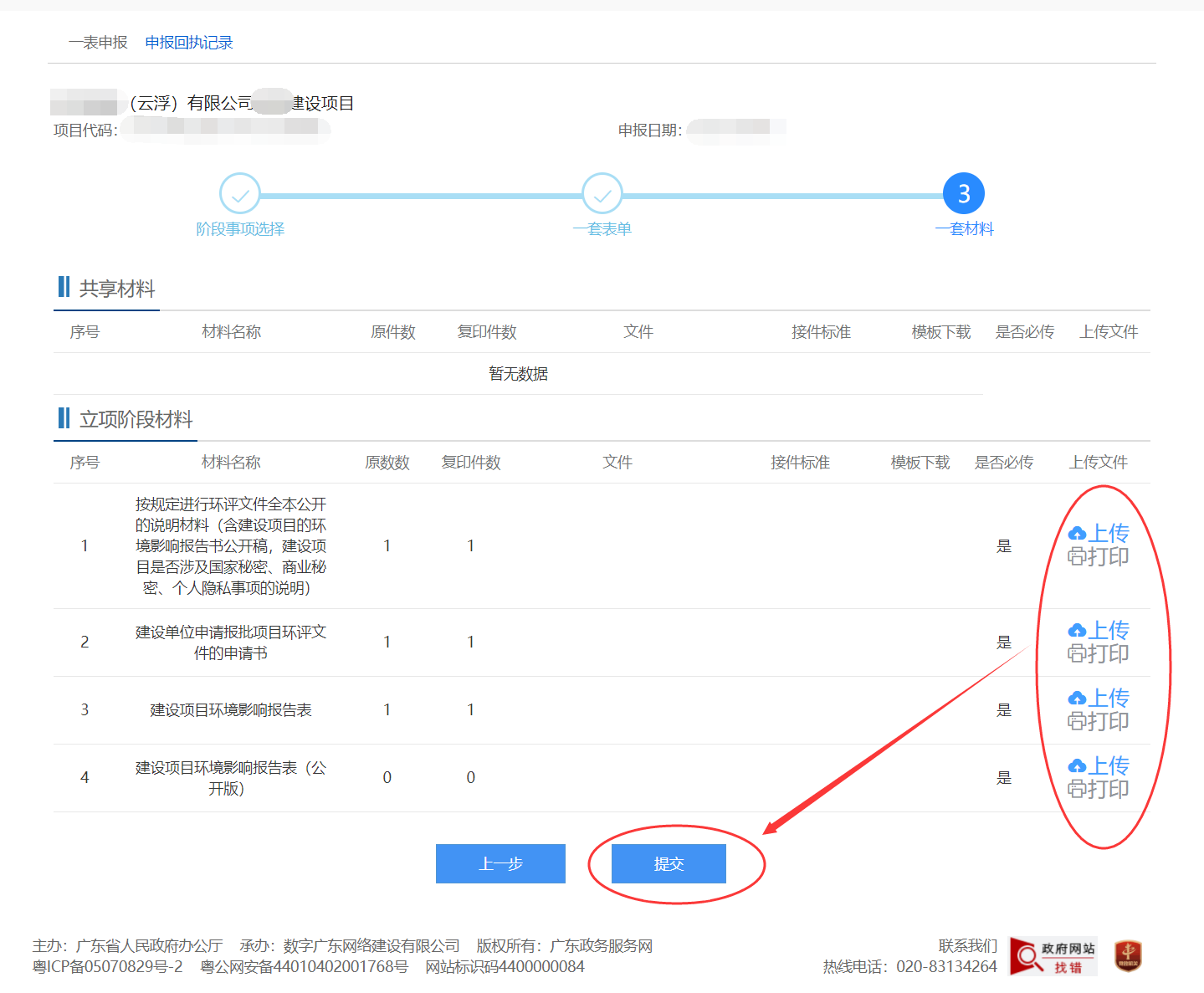The width and height of the screenshot is (1204, 993).
Task: Select step 2 一套表单 checkmark circle
Action: 602,194
